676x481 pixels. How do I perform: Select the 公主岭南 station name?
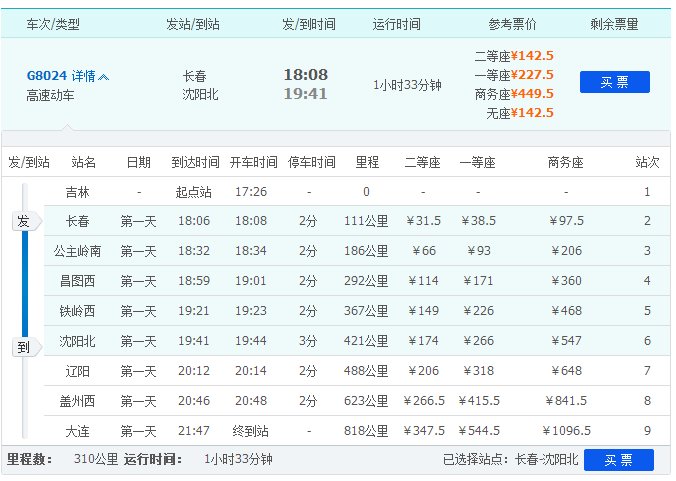tap(77, 251)
